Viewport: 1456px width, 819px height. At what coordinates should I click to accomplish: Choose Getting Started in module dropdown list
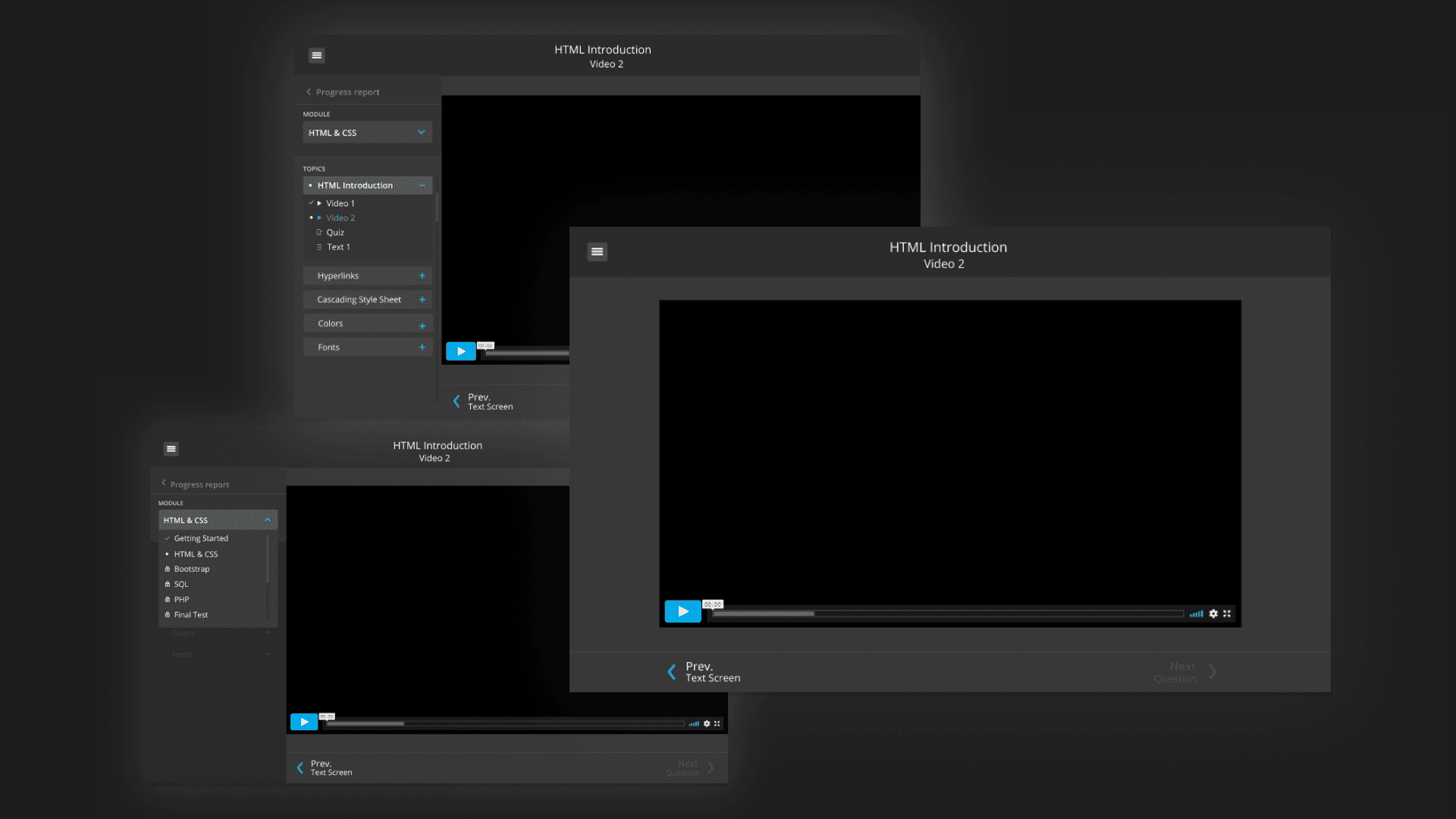(201, 538)
